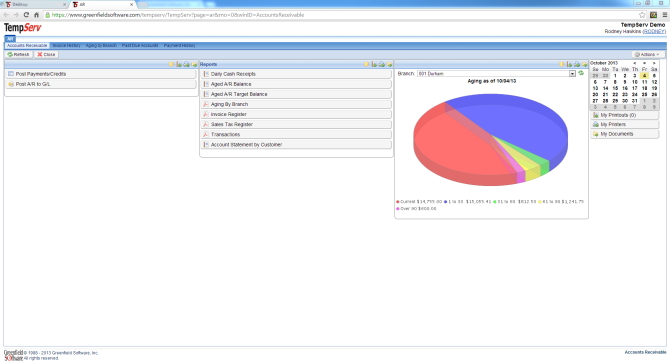
Task: Click the printout icon in Reports panel header
Action: [374, 64]
